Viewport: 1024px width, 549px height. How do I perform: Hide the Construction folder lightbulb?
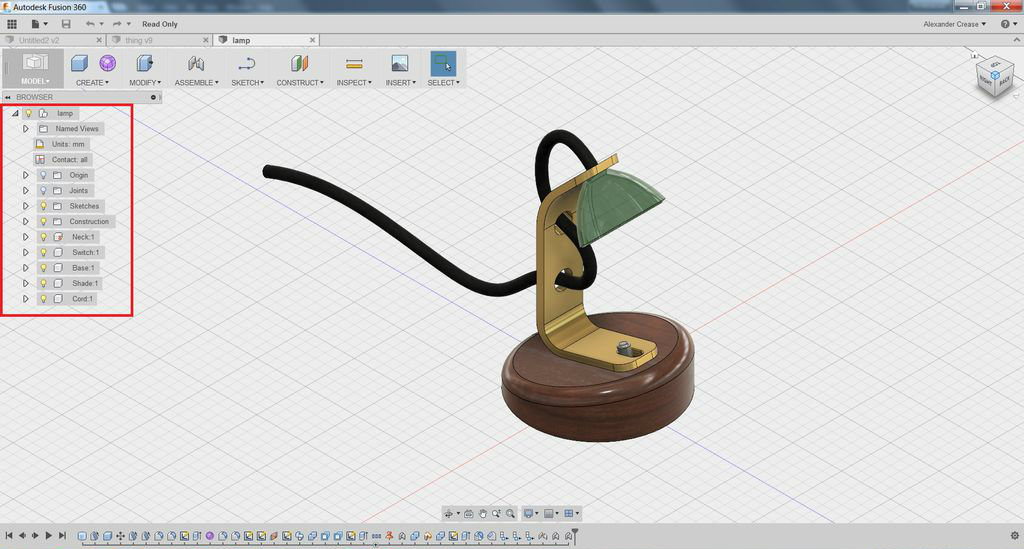[44, 222]
